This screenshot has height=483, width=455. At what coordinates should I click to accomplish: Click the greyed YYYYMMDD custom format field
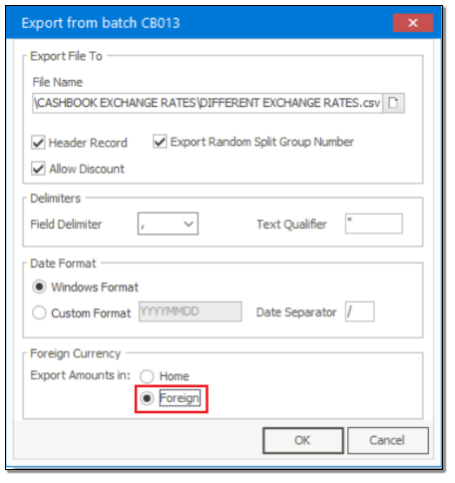click(190, 312)
